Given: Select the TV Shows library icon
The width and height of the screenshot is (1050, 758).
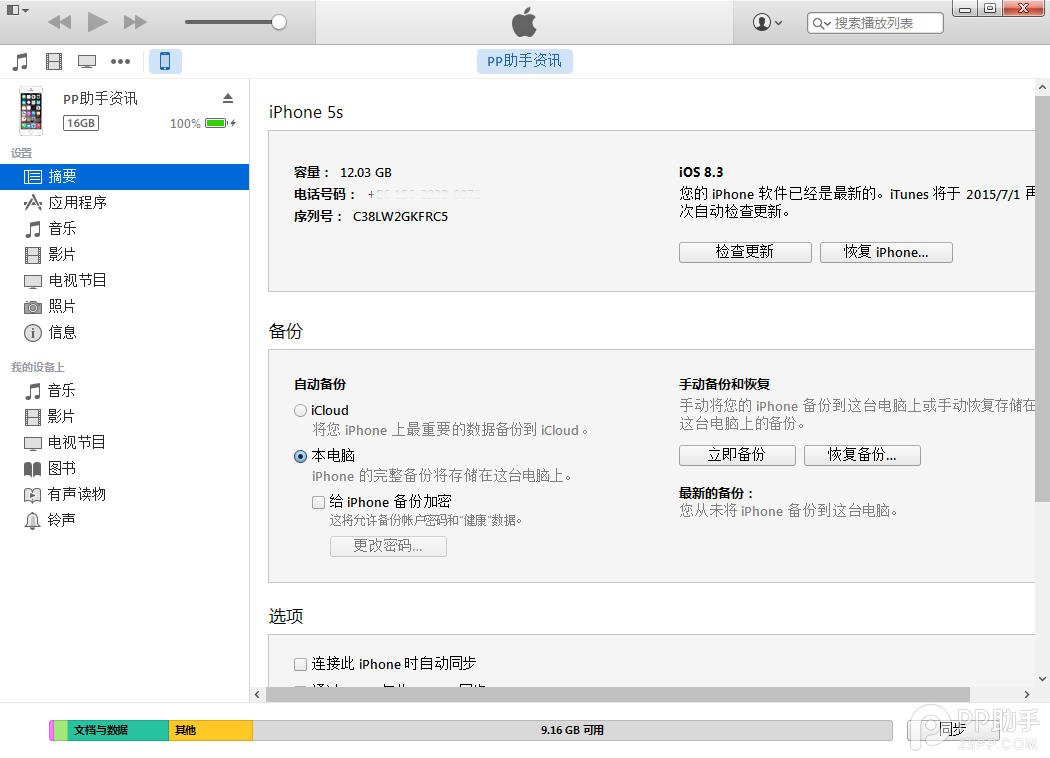Looking at the screenshot, I should tap(87, 61).
